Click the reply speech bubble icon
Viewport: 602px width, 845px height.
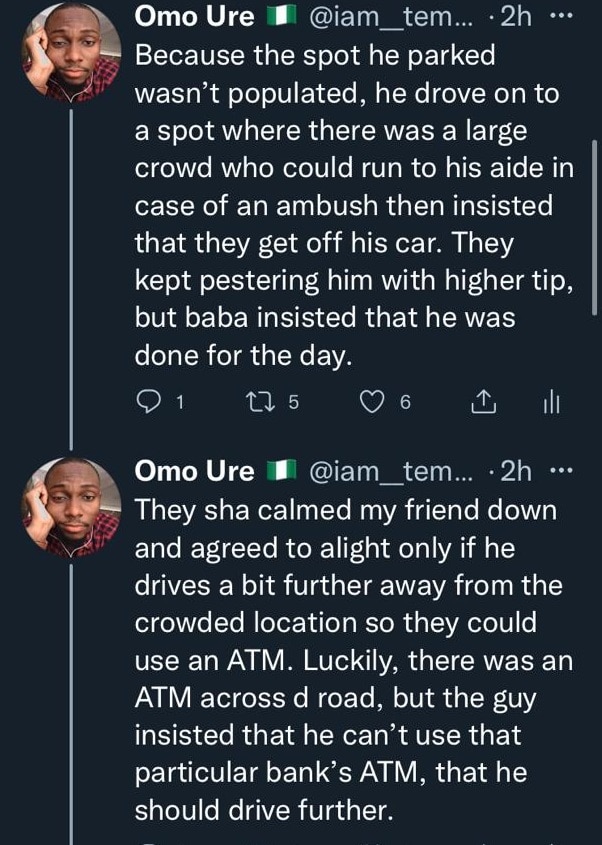click(x=146, y=402)
